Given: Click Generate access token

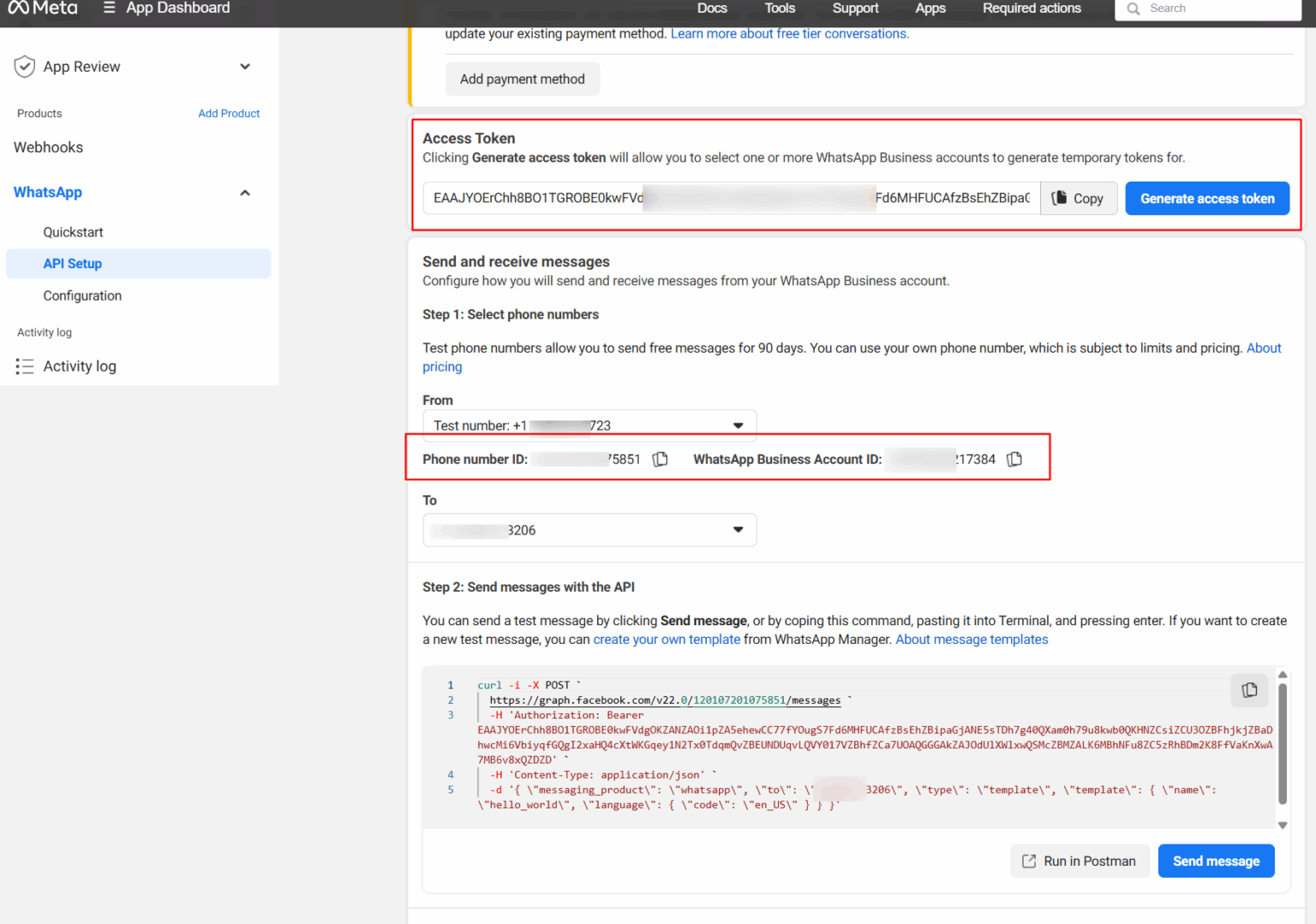Looking at the screenshot, I should click(1207, 198).
